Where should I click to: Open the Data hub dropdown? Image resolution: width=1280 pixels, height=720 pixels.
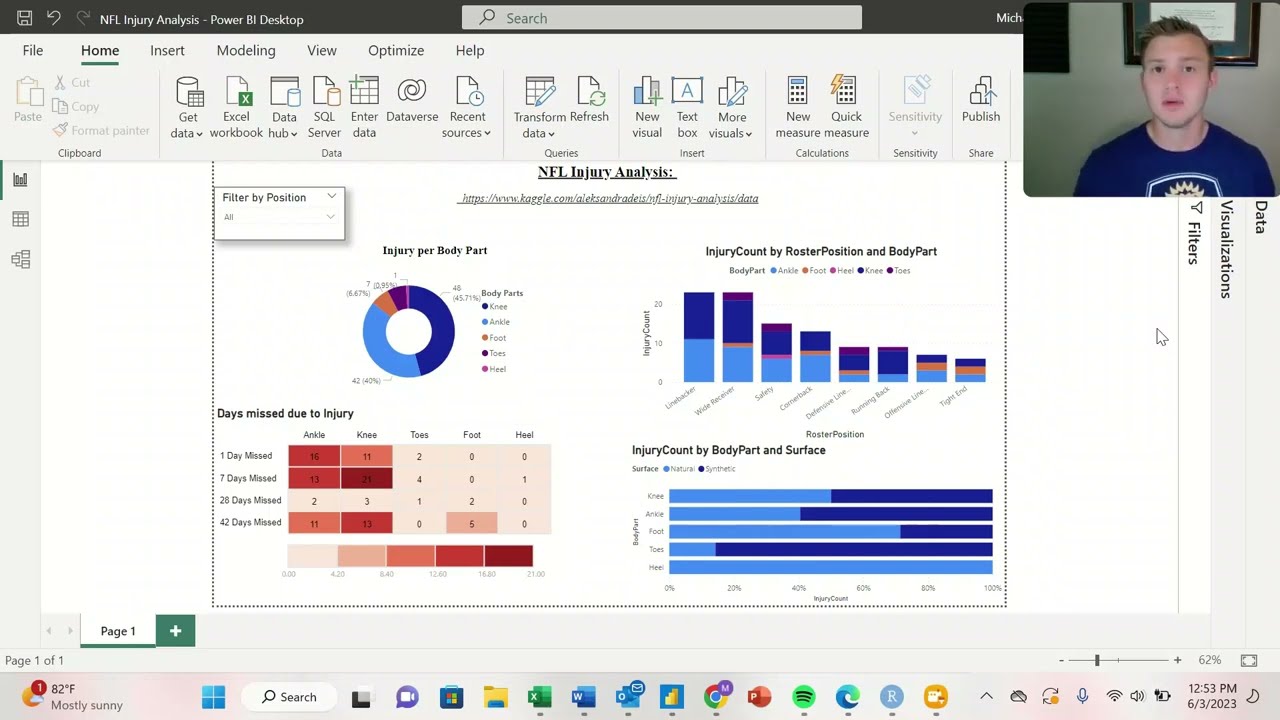click(293, 134)
